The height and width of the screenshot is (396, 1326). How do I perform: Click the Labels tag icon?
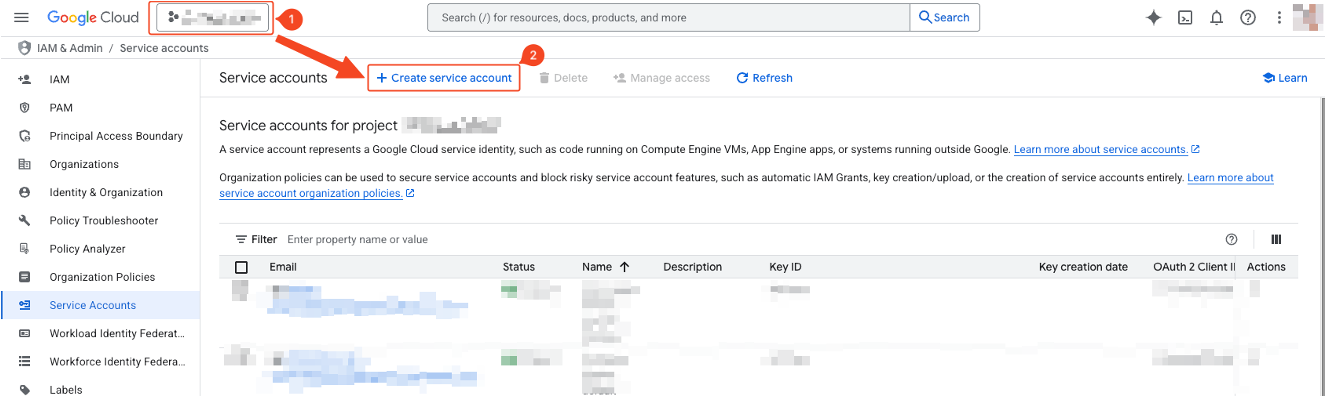click(24, 389)
